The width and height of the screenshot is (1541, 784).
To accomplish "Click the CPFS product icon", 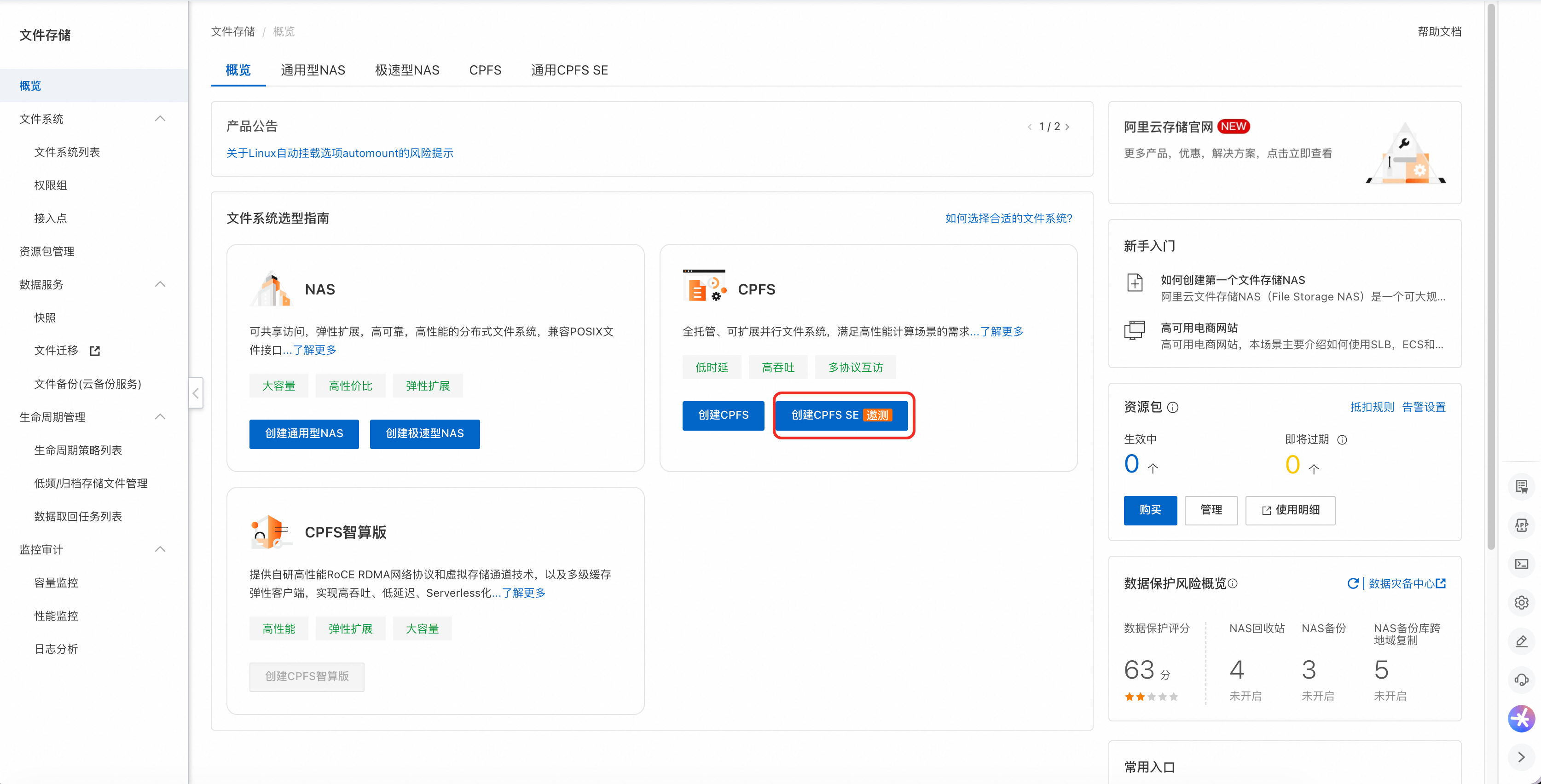I will [705, 286].
